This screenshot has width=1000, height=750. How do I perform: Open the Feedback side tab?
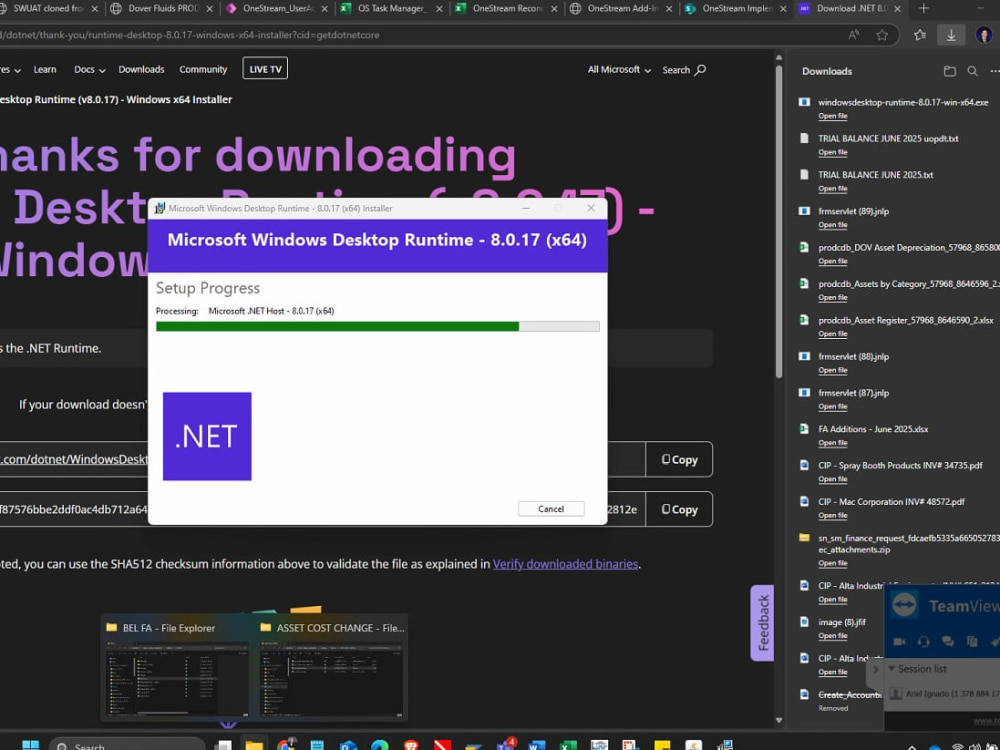coord(763,622)
